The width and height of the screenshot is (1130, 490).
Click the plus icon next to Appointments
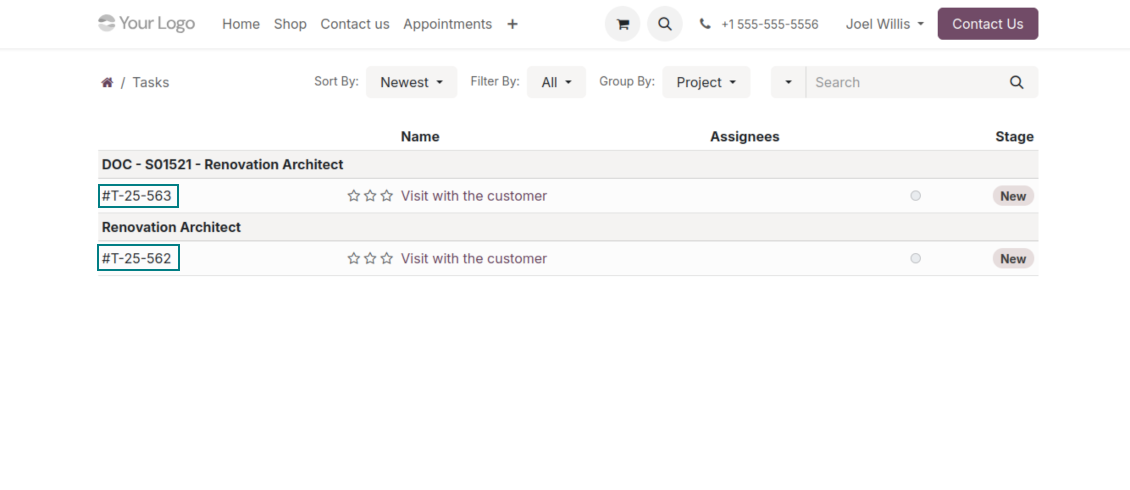coord(512,24)
